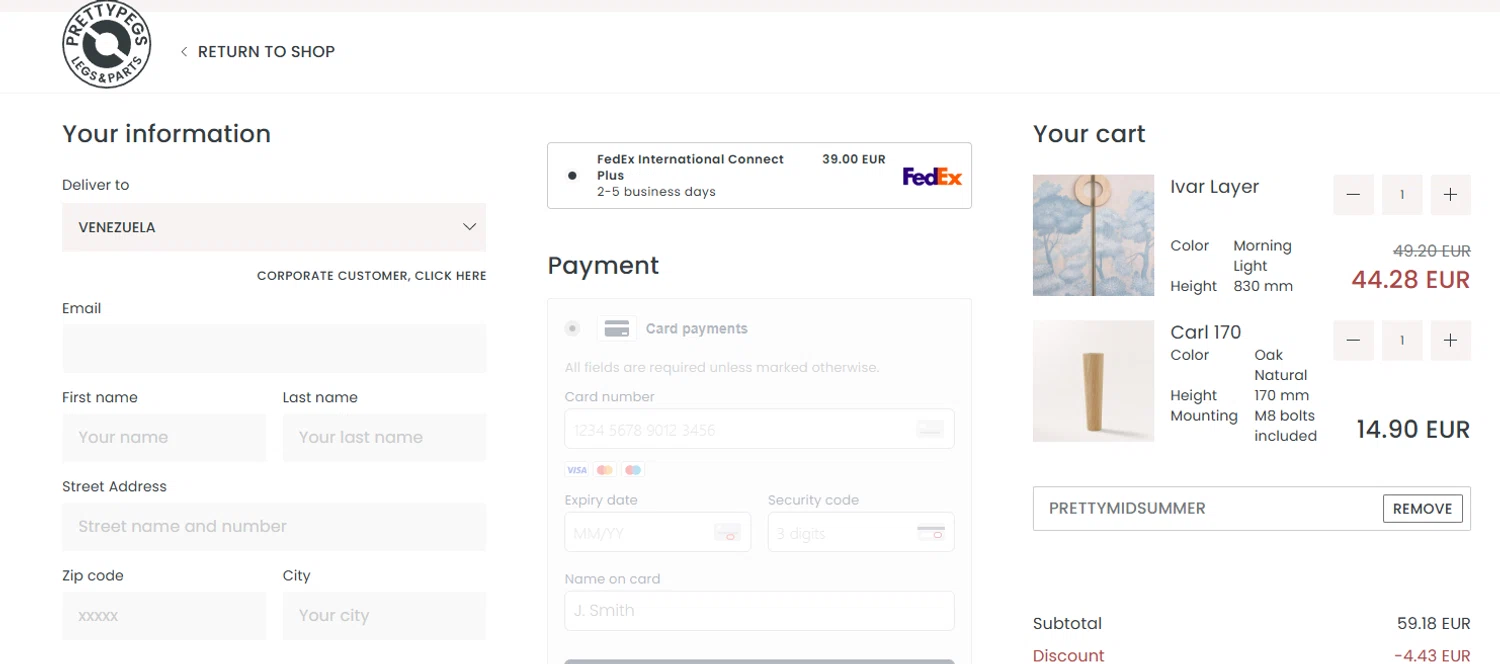Image resolution: width=1500 pixels, height=664 pixels.
Task: Click the Payment heading
Action: [x=603, y=266]
